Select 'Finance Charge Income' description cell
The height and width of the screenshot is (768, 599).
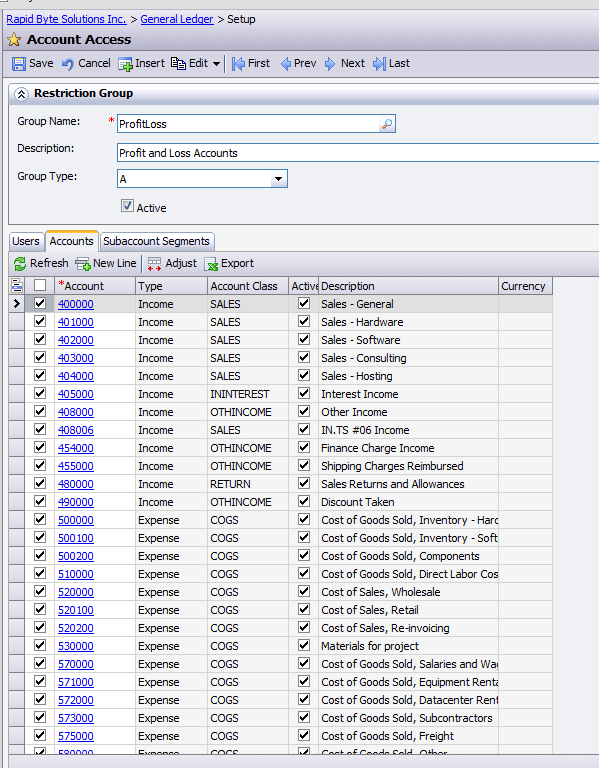(x=408, y=448)
